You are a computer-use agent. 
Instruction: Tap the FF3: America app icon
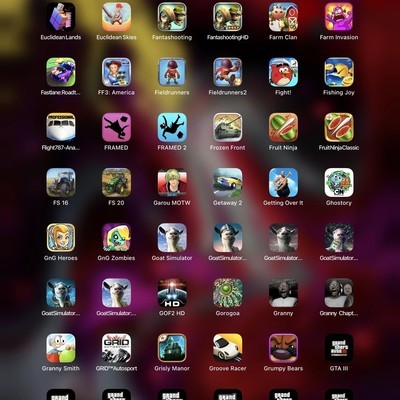tap(116, 72)
